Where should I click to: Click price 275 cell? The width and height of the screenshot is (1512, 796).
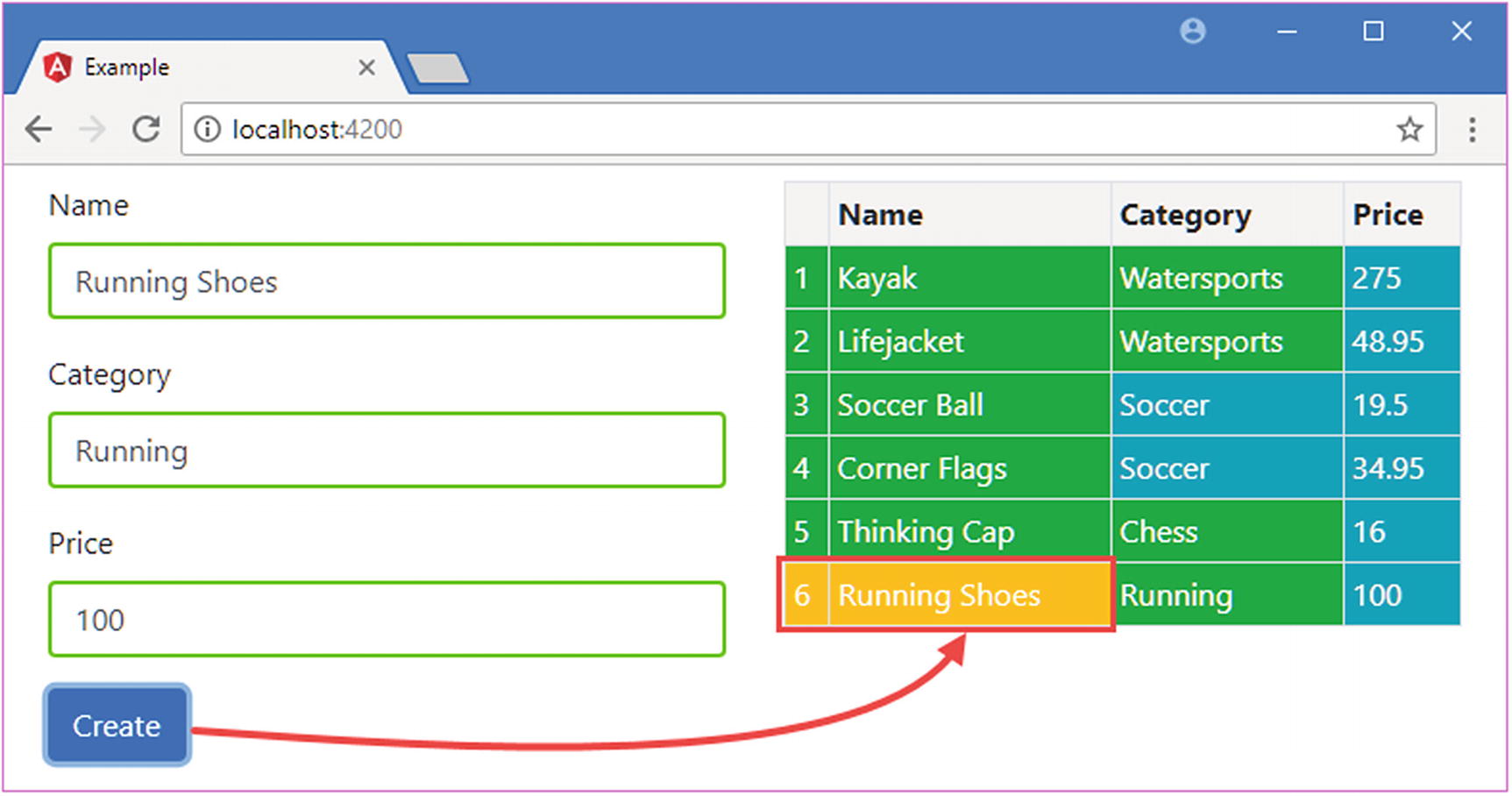1402,278
